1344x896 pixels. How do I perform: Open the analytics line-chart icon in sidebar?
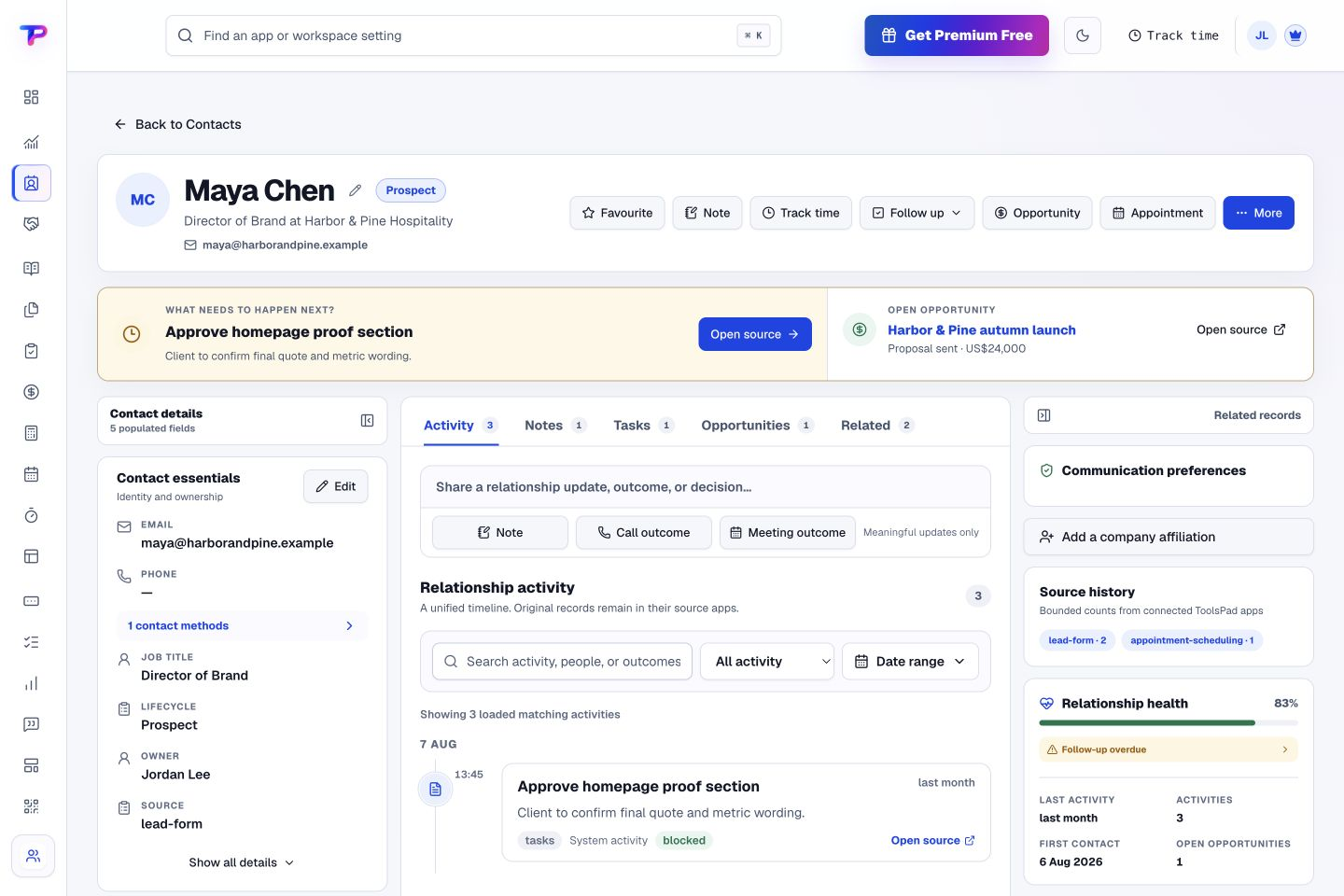(x=31, y=142)
